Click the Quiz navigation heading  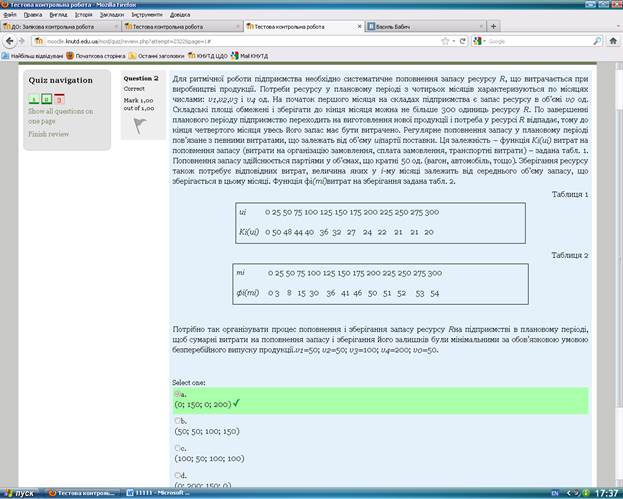(60, 80)
